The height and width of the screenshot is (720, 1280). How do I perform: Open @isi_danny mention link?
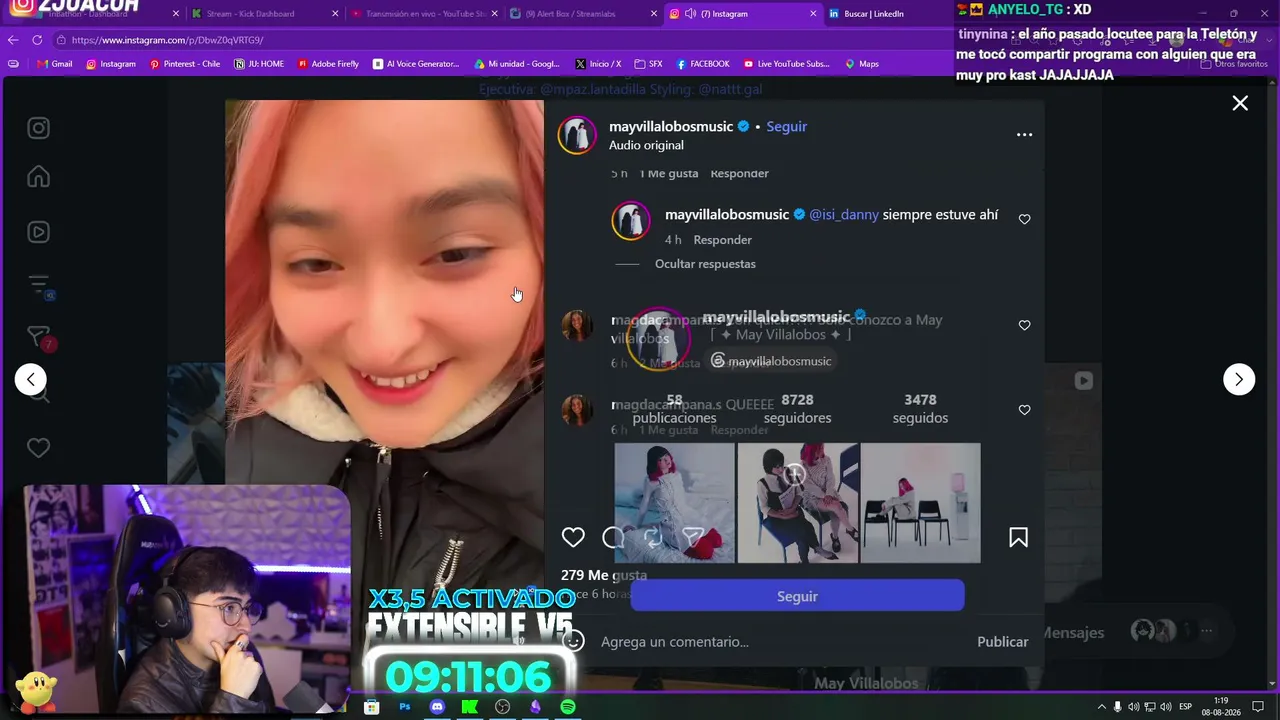click(x=844, y=215)
